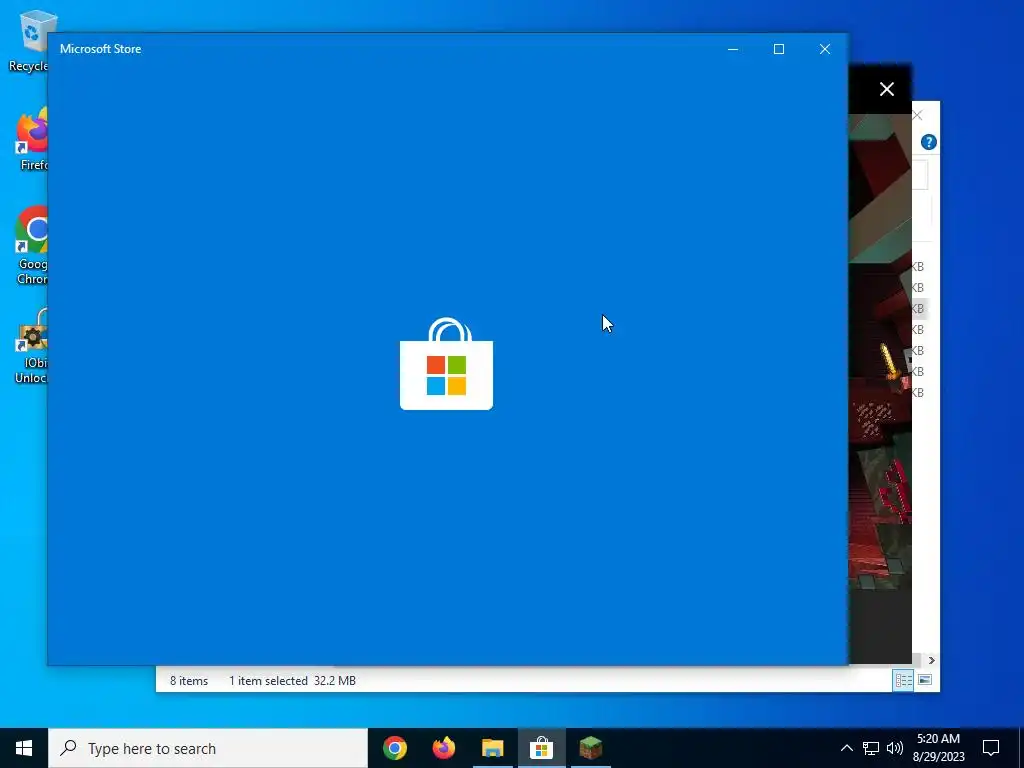Image resolution: width=1024 pixels, height=768 pixels.
Task: Open the network status tray icon
Action: 871,748
